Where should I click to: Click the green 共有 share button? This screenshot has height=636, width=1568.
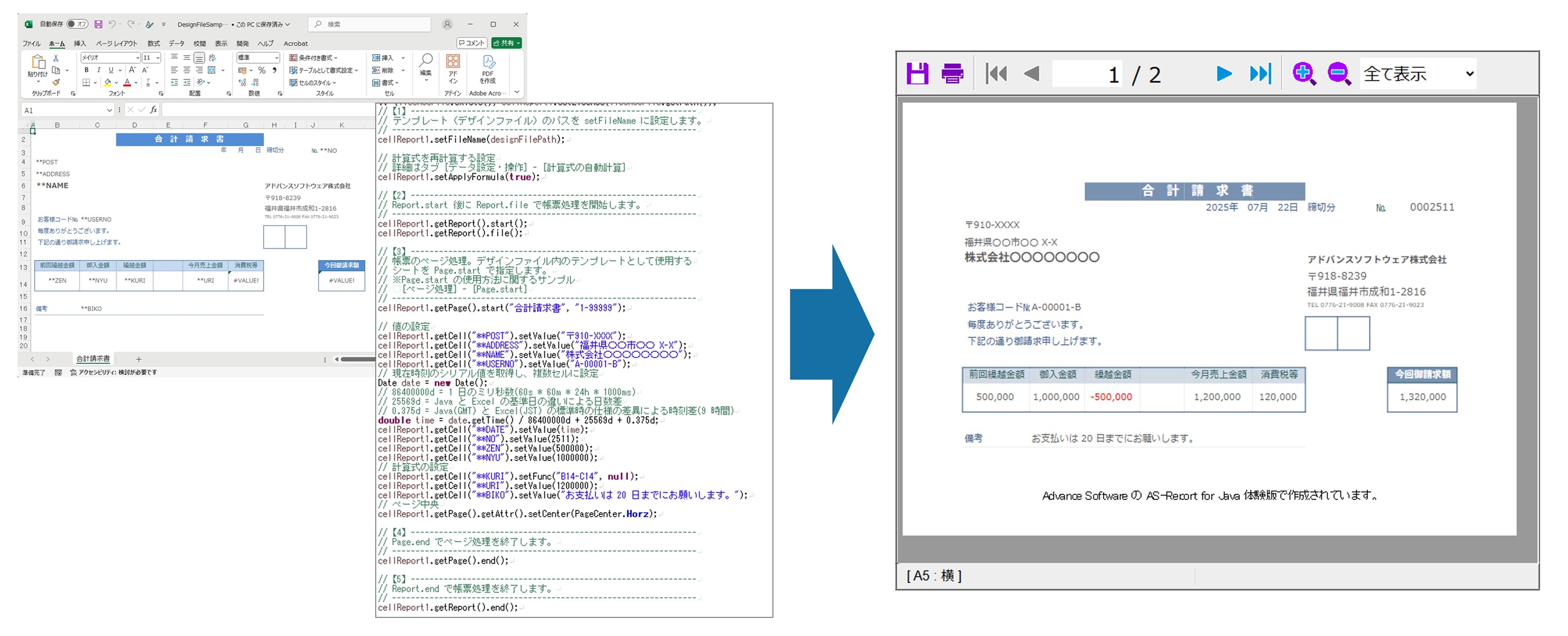point(507,42)
